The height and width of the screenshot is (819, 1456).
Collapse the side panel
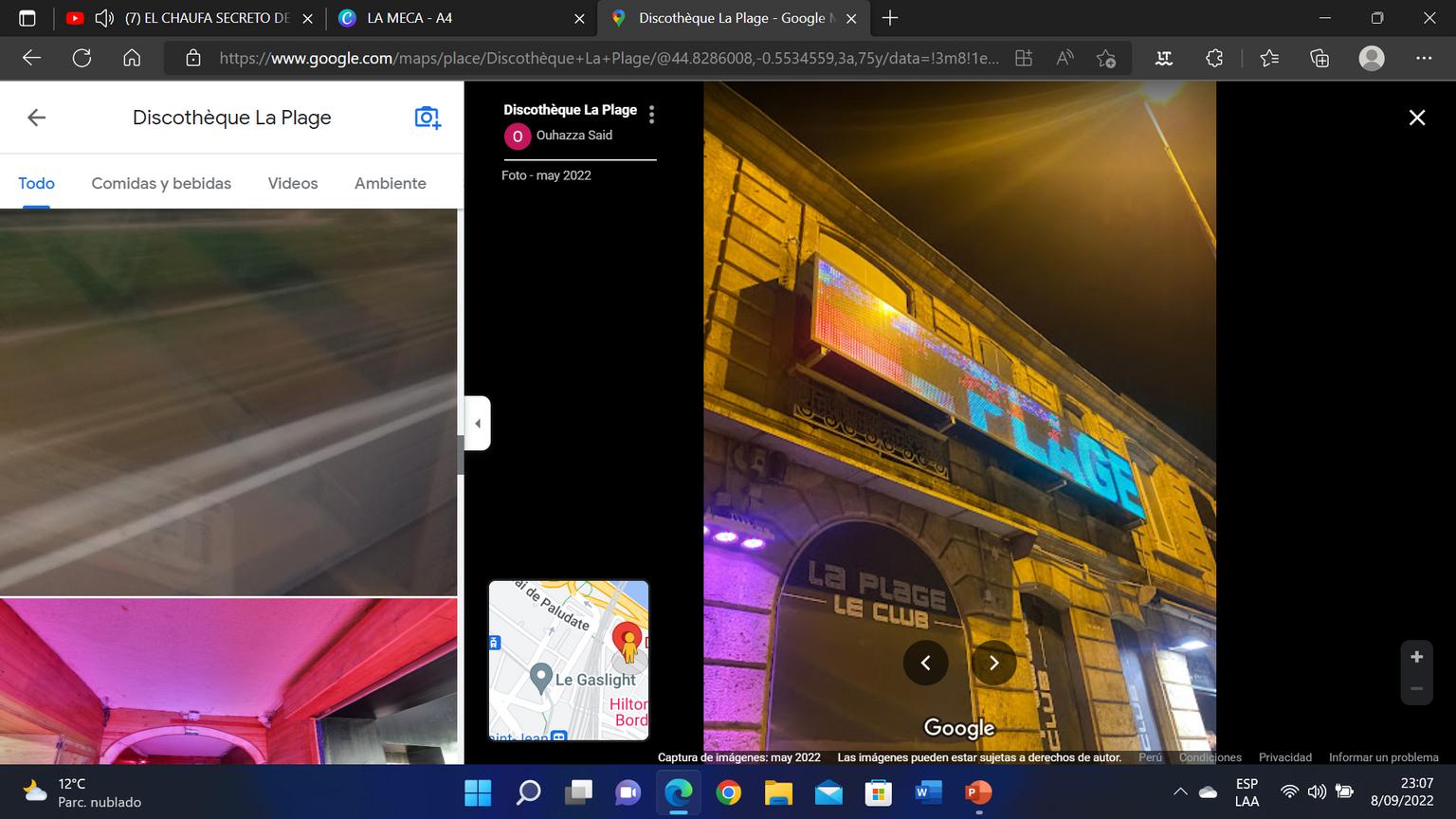tap(477, 423)
